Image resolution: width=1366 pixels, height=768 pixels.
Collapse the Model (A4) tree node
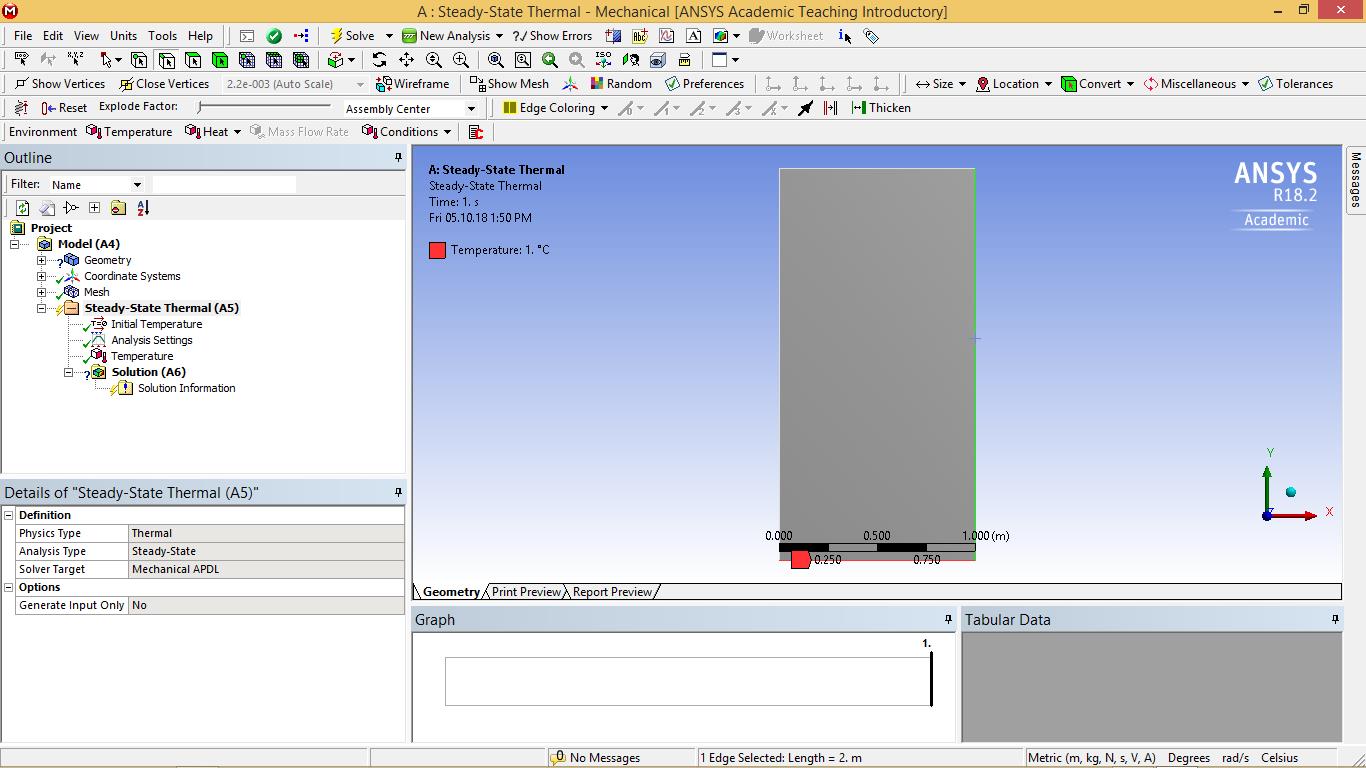[15, 244]
